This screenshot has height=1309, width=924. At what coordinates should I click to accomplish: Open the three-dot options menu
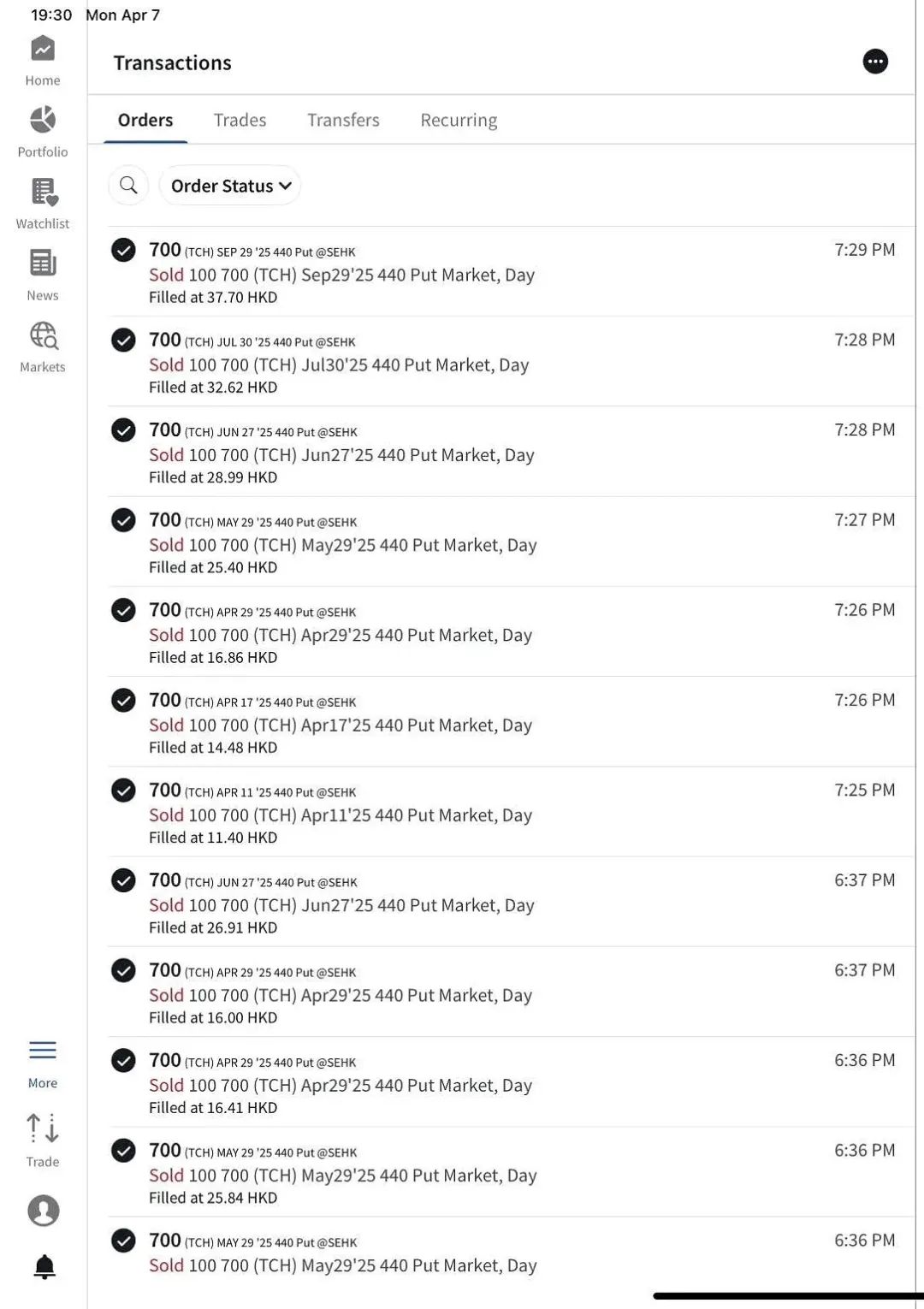coord(875,62)
